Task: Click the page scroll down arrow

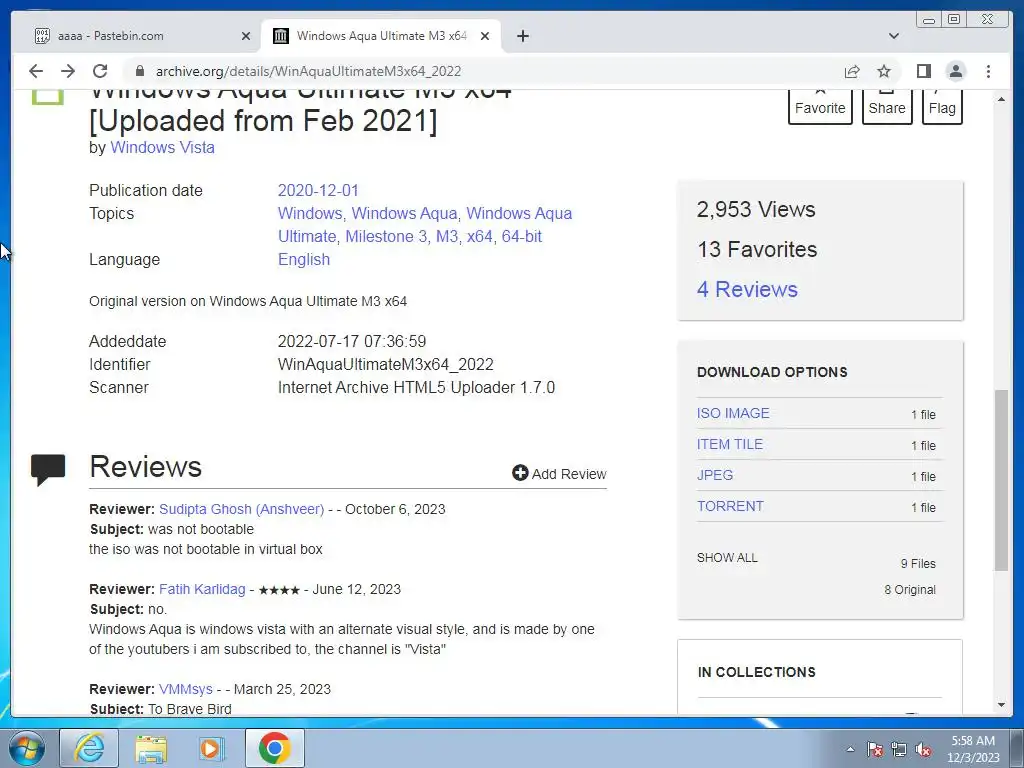Action: 1001,705
